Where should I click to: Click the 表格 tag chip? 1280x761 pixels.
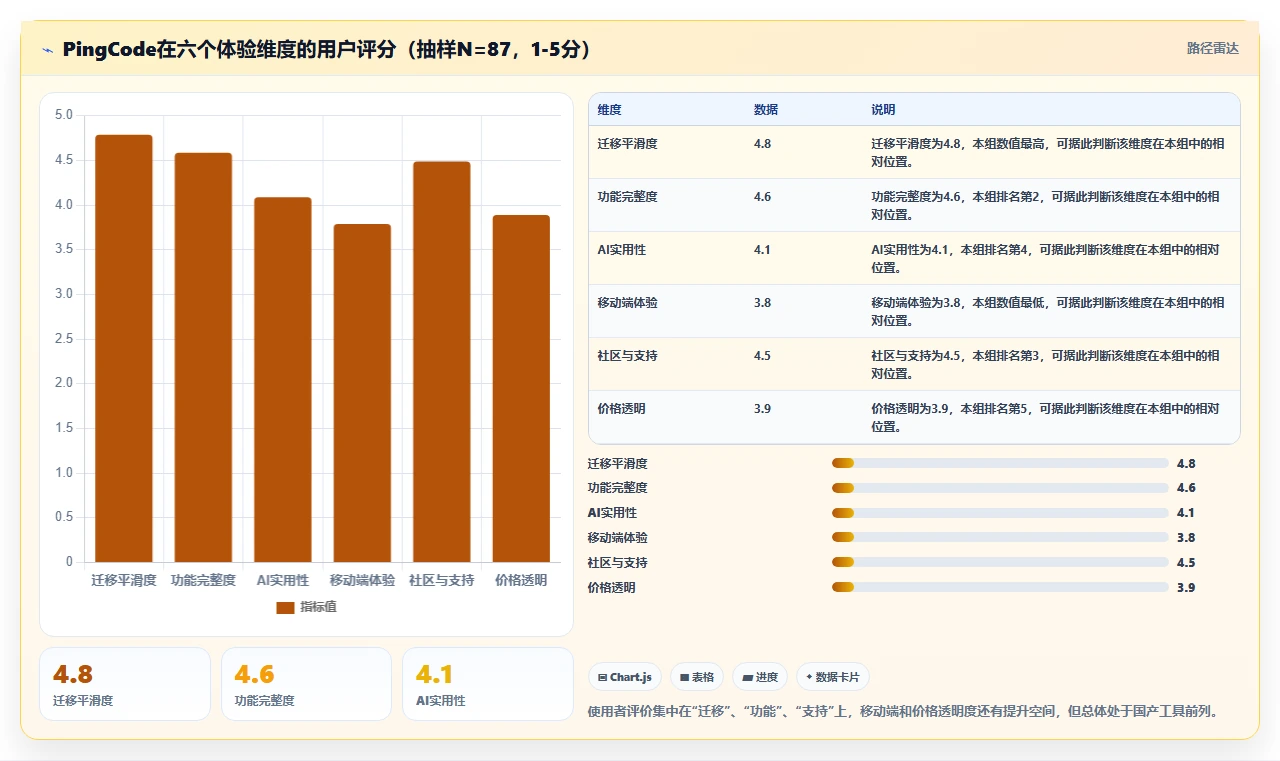[697, 677]
